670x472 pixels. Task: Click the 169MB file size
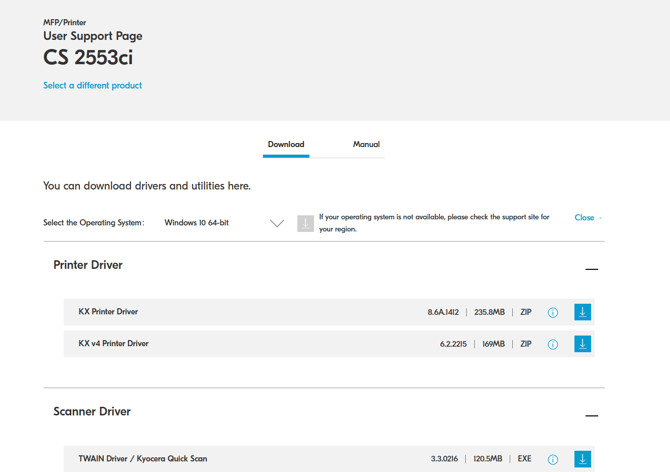[x=494, y=344]
